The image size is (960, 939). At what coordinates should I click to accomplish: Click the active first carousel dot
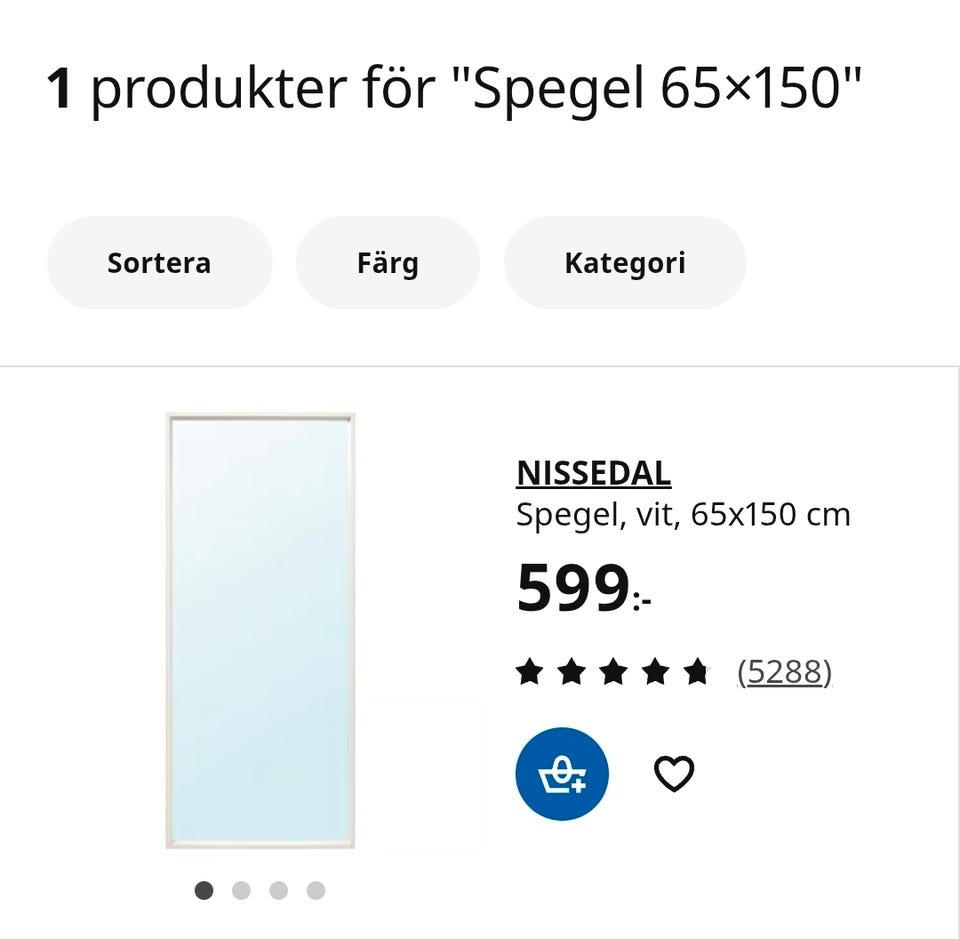pos(204,889)
